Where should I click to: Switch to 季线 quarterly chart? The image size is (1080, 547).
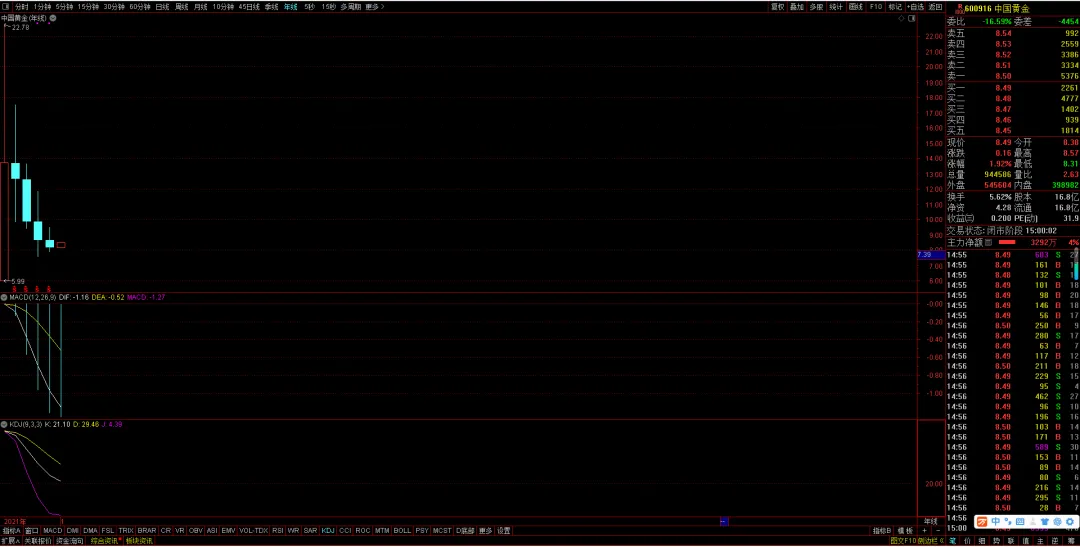point(271,6)
